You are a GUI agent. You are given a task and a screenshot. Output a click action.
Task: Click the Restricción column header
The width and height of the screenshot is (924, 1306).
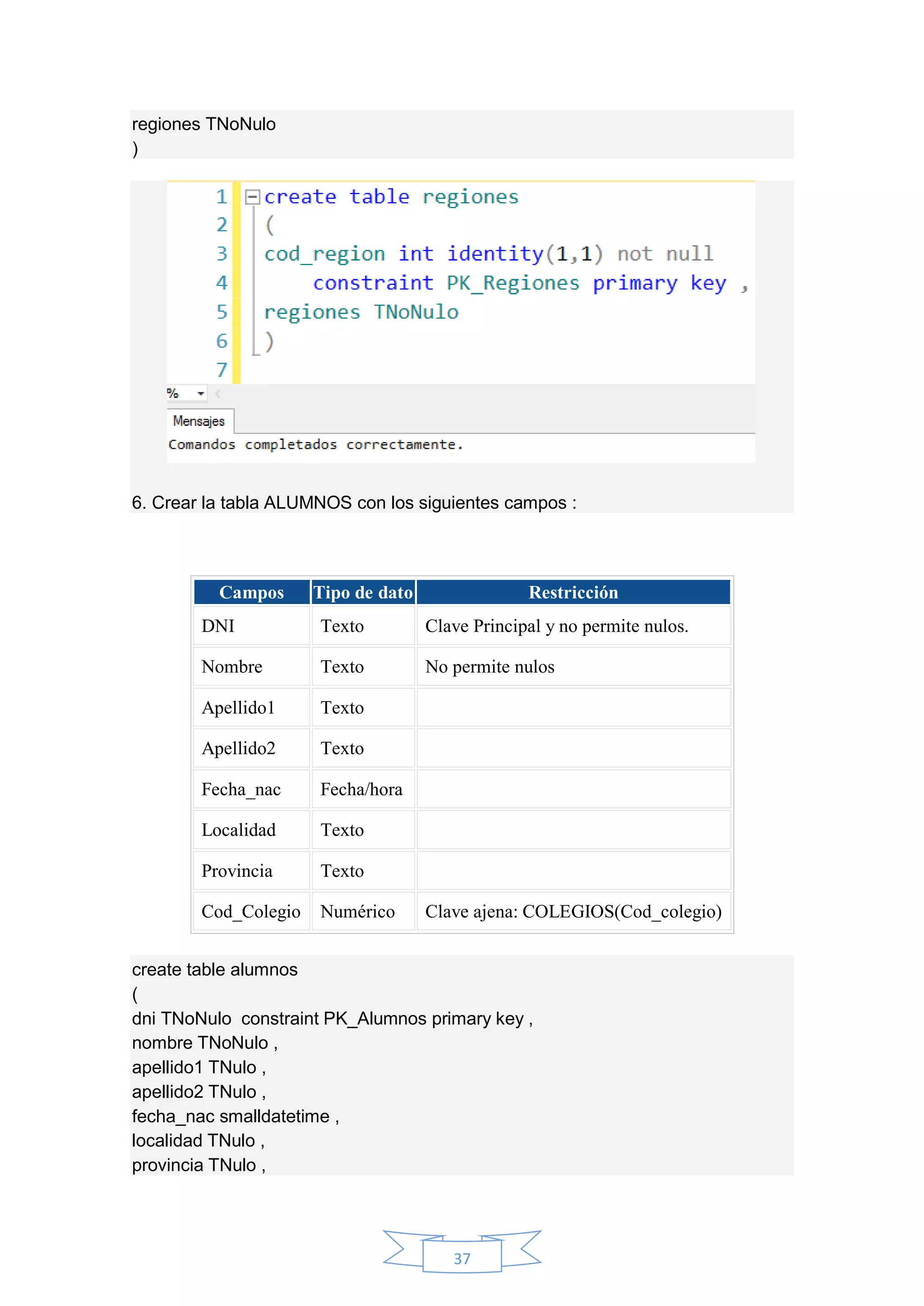pyautogui.click(x=573, y=592)
